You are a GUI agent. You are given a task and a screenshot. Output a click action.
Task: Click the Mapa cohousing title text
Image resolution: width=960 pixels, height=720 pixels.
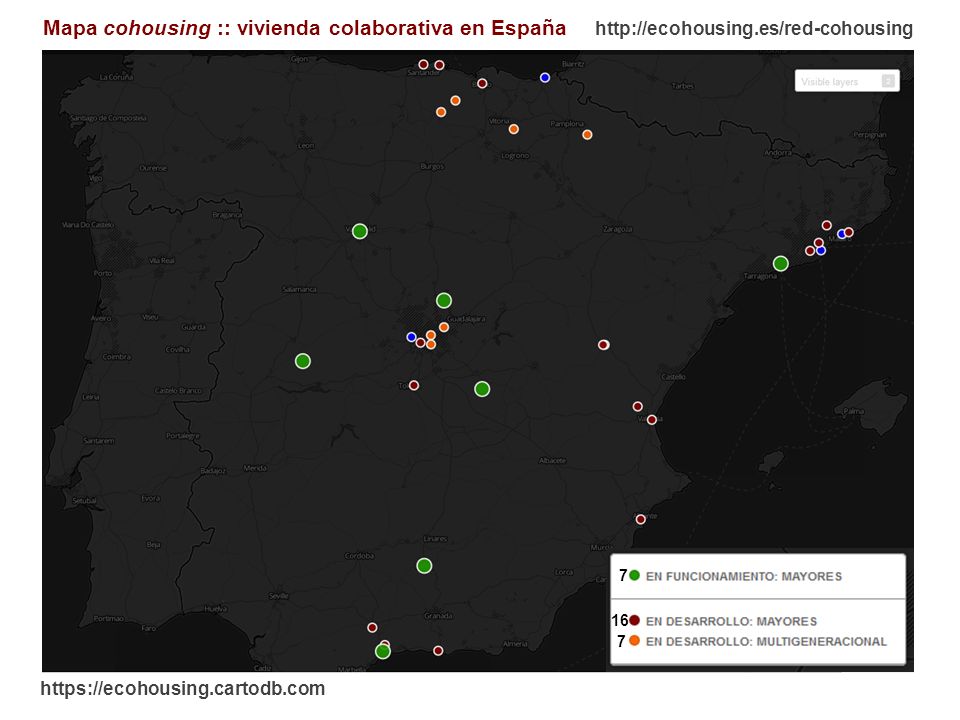304,28
